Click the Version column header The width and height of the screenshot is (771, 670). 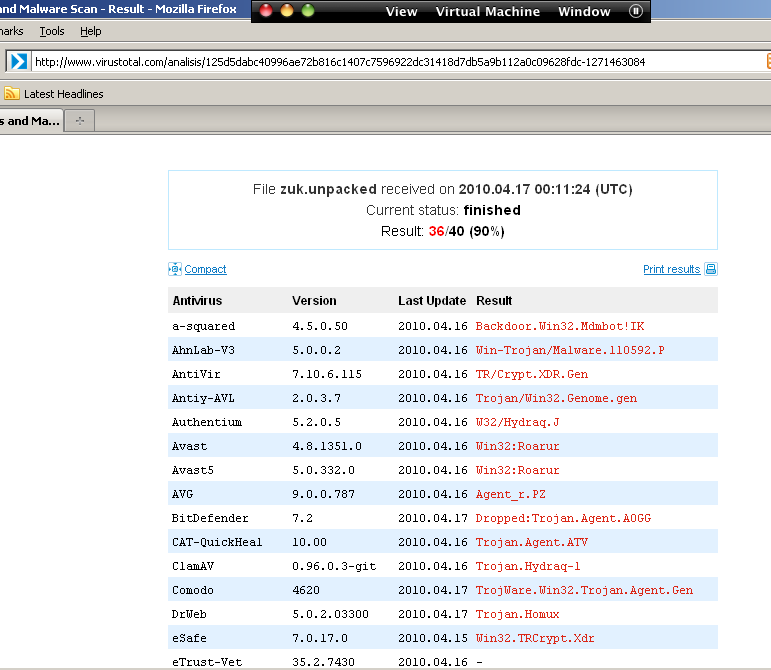coord(314,300)
